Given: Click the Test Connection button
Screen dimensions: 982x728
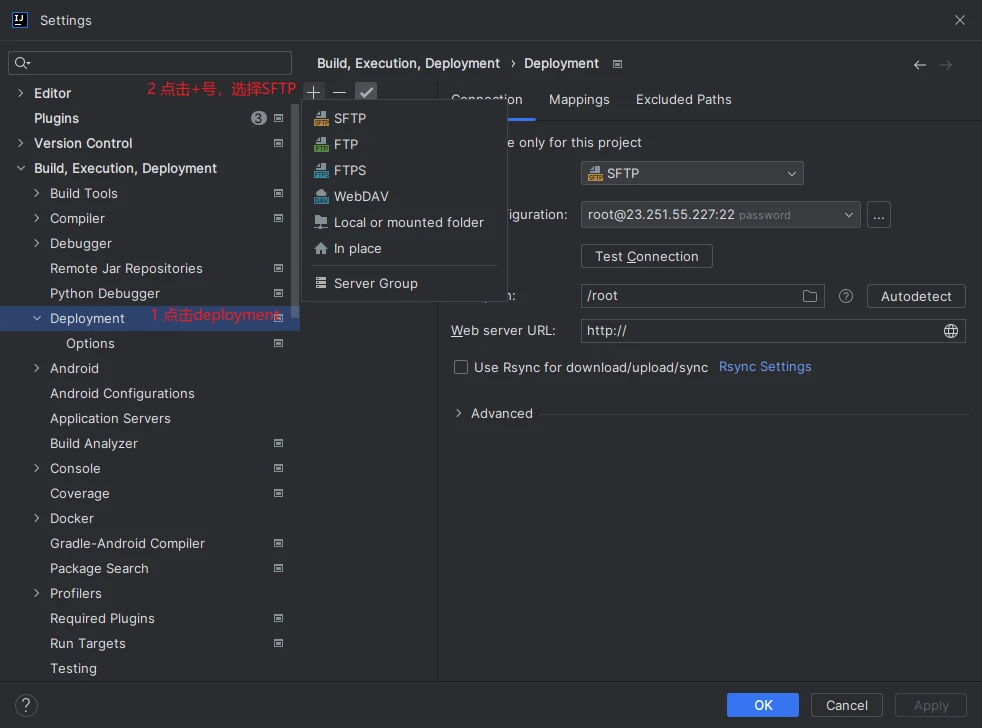Looking at the screenshot, I should pyautogui.click(x=647, y=256).
